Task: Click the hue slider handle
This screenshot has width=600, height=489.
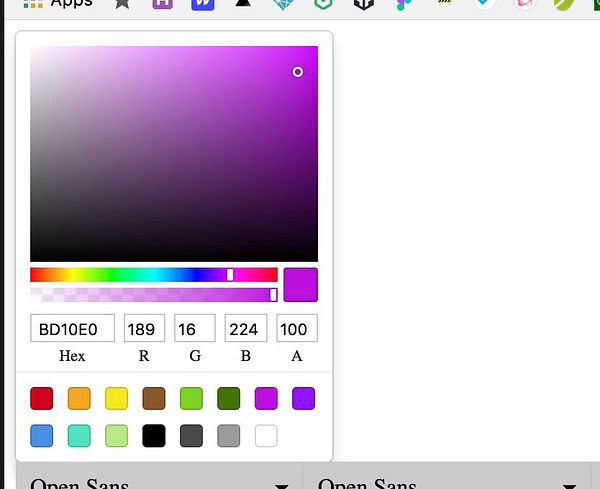Action: click(x=230, y=275)
